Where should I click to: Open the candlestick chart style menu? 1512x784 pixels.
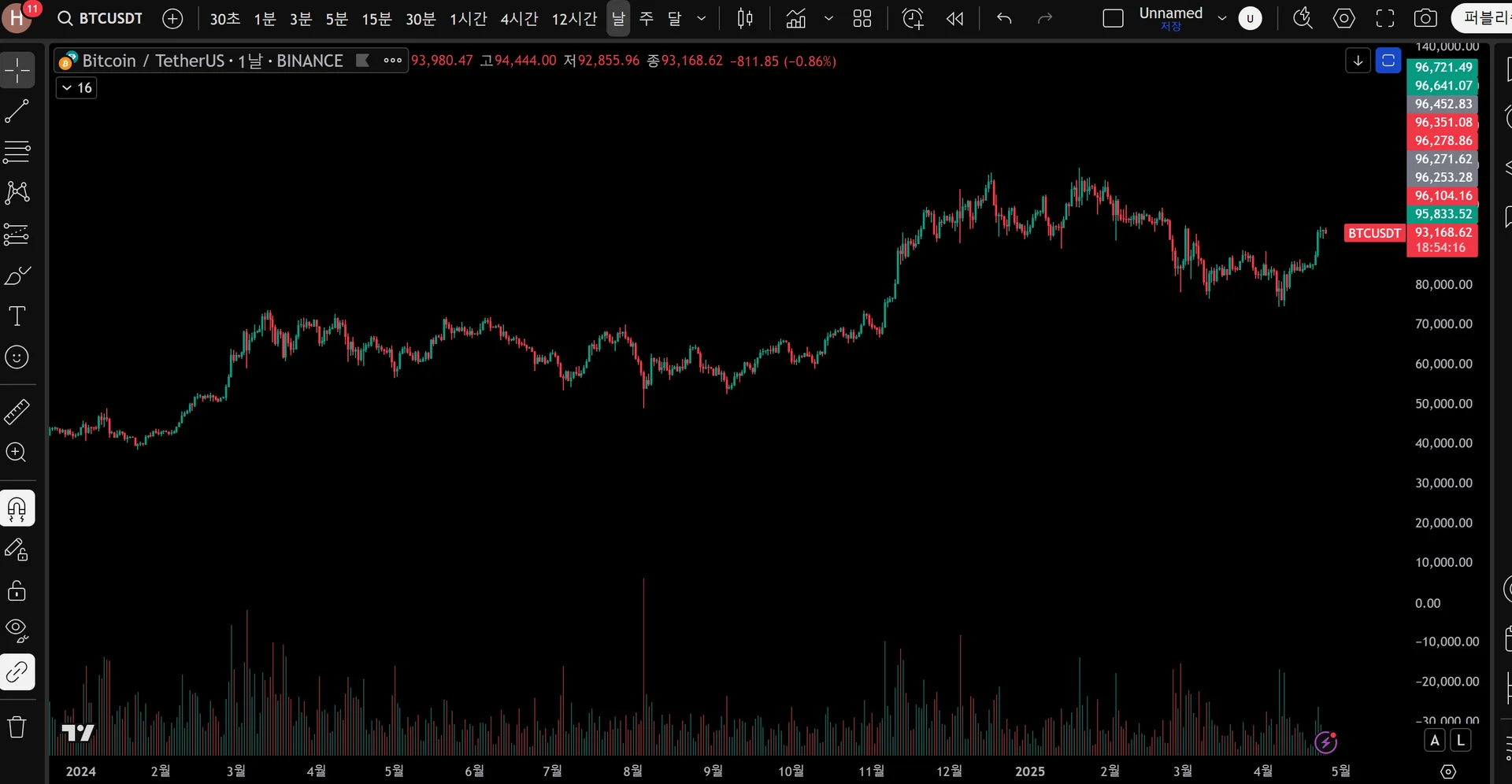click(x=745, y=18)
